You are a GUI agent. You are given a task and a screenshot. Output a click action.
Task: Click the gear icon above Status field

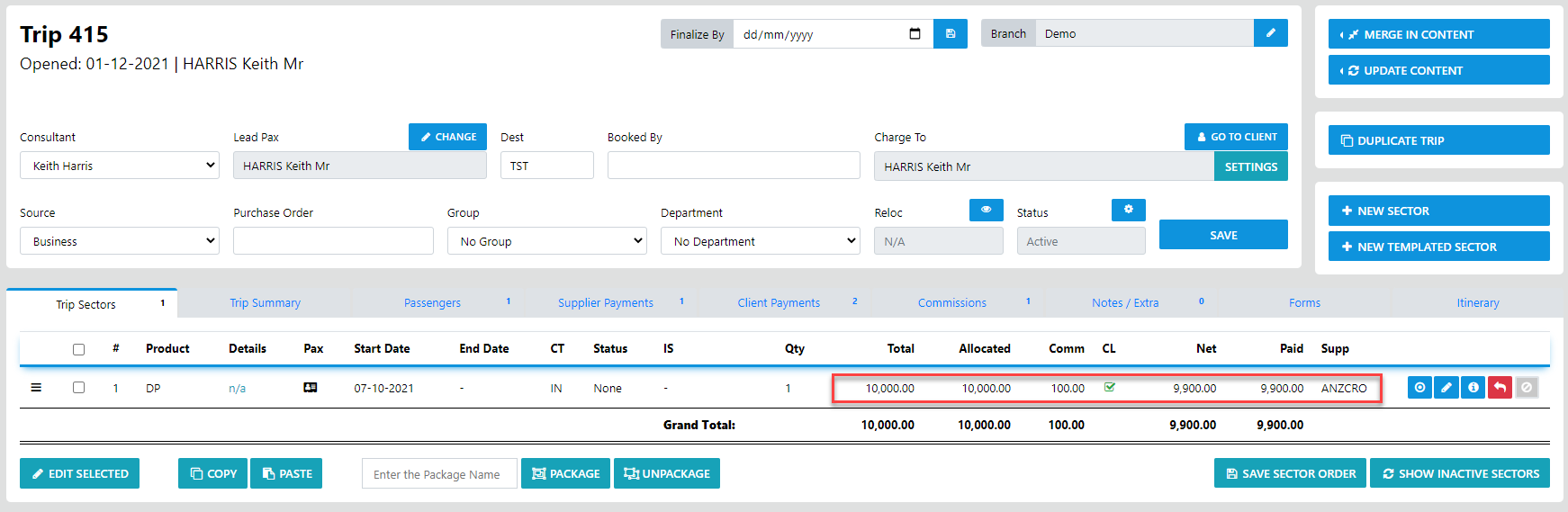click(x=1129, y=210)
